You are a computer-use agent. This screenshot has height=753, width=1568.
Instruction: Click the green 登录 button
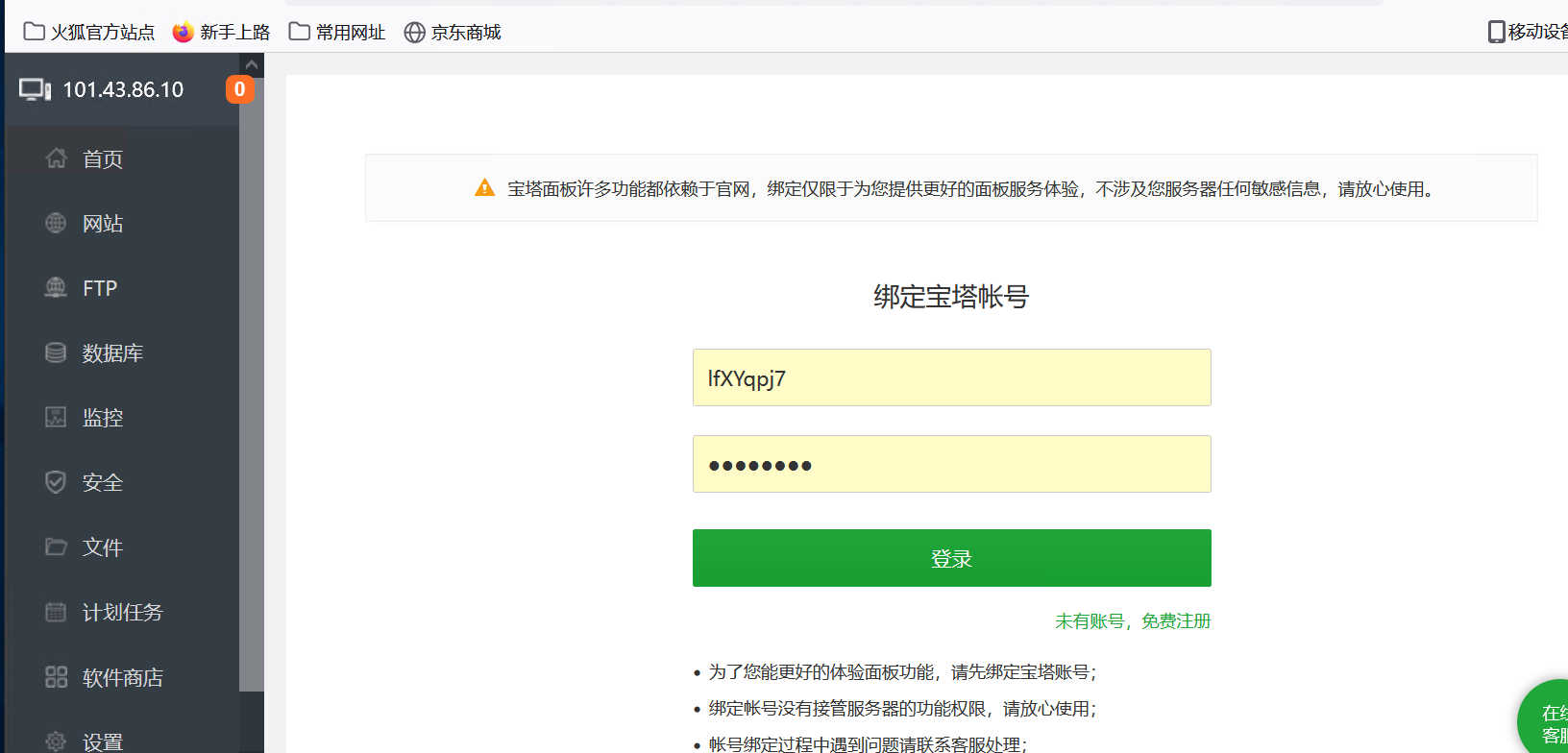tap(951, 558)
